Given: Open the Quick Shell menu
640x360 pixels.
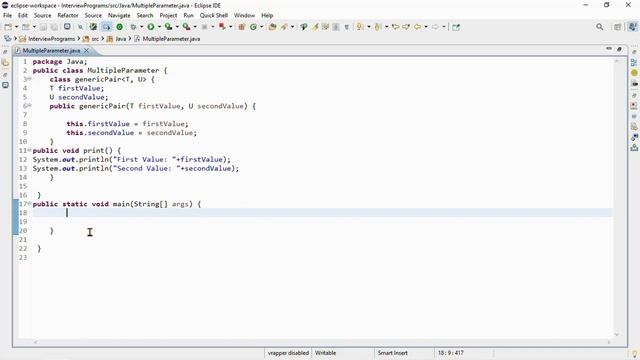Looking at the screenshot, I should pyautogui.click(x=213, y=15).
